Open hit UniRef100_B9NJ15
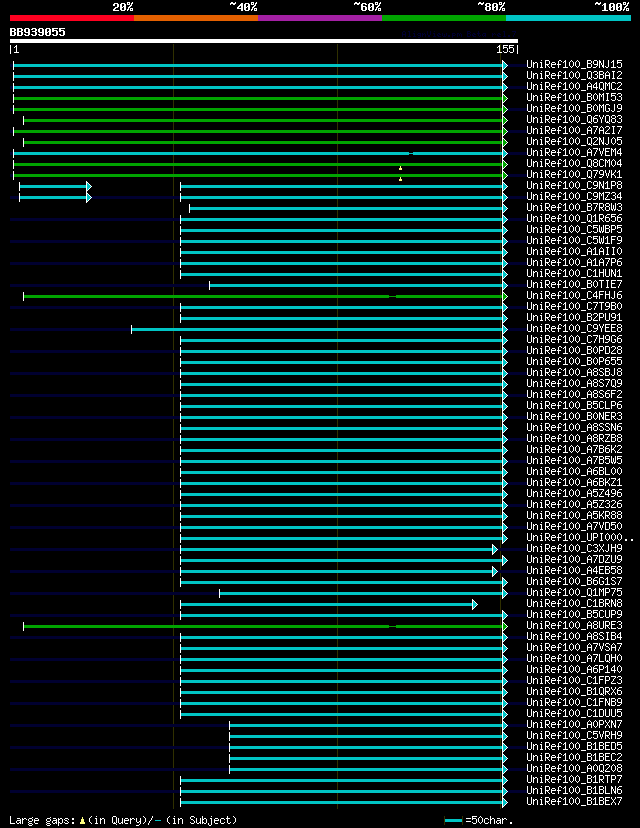 [x=574, y=64]
